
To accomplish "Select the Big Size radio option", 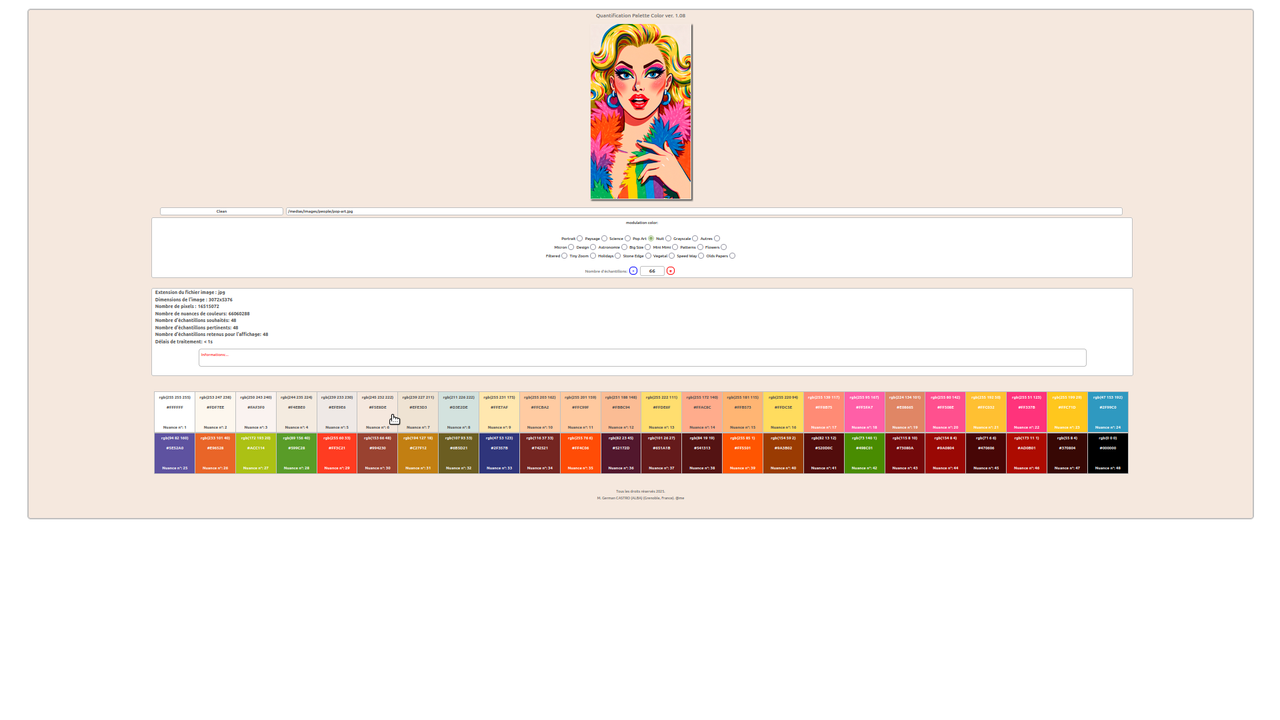I will pos(648,247).
